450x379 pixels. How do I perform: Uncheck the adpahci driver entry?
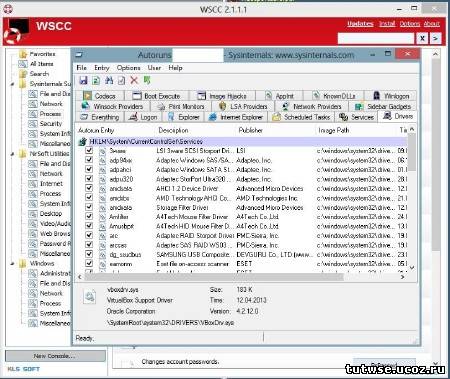(x=89, y=169)
